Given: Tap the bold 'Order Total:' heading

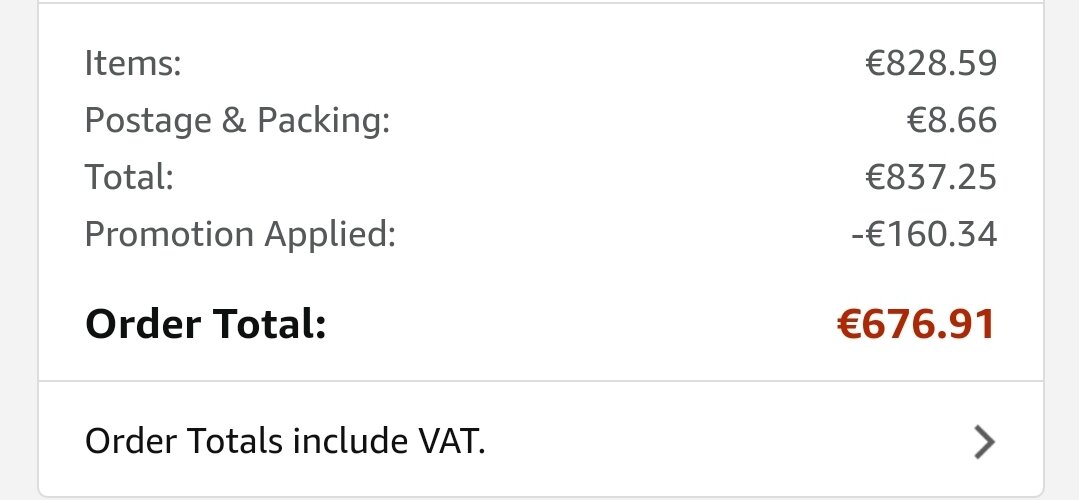Looking at the screenshot, I should (x=205, y=323).
